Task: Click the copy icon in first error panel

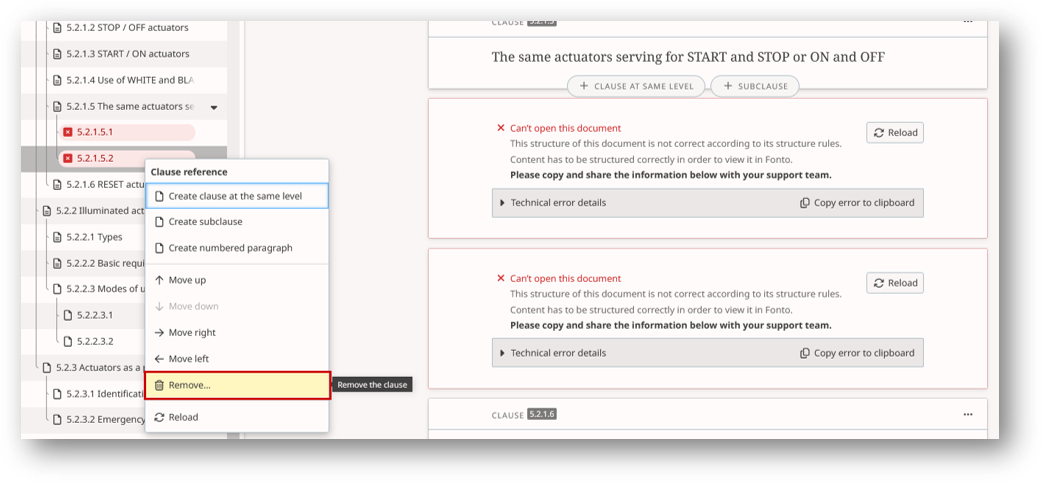Action: pyautogui.click(x=805, y=203)
